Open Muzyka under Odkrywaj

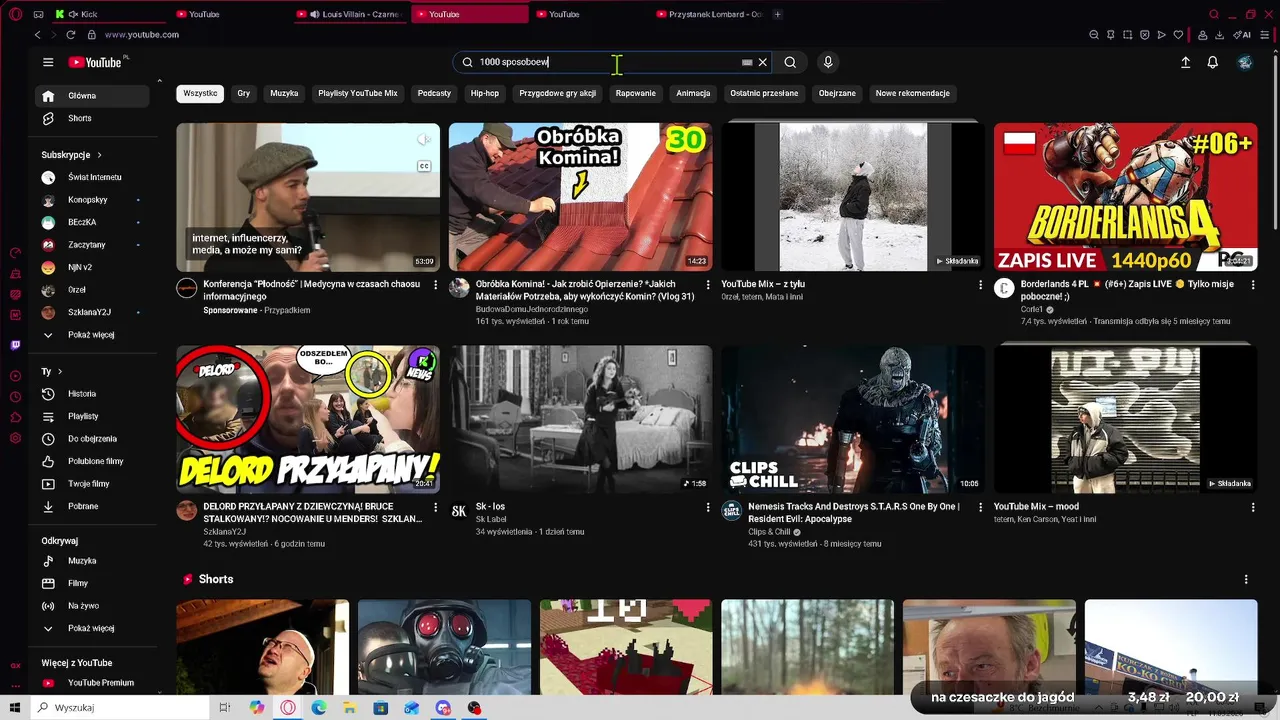pyautogui.click(x=94, y=561)
